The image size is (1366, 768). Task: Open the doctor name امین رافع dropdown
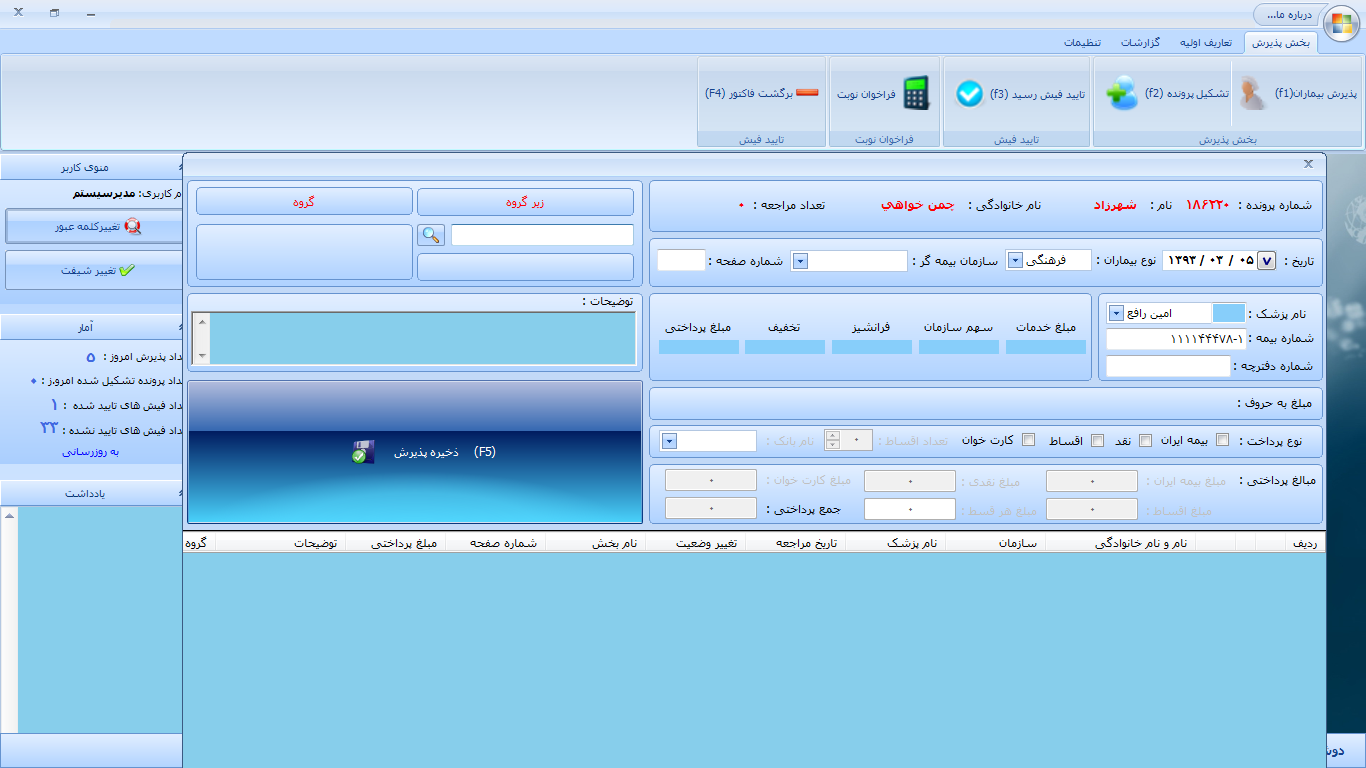pyautogui.click(x=1115, y=314)
